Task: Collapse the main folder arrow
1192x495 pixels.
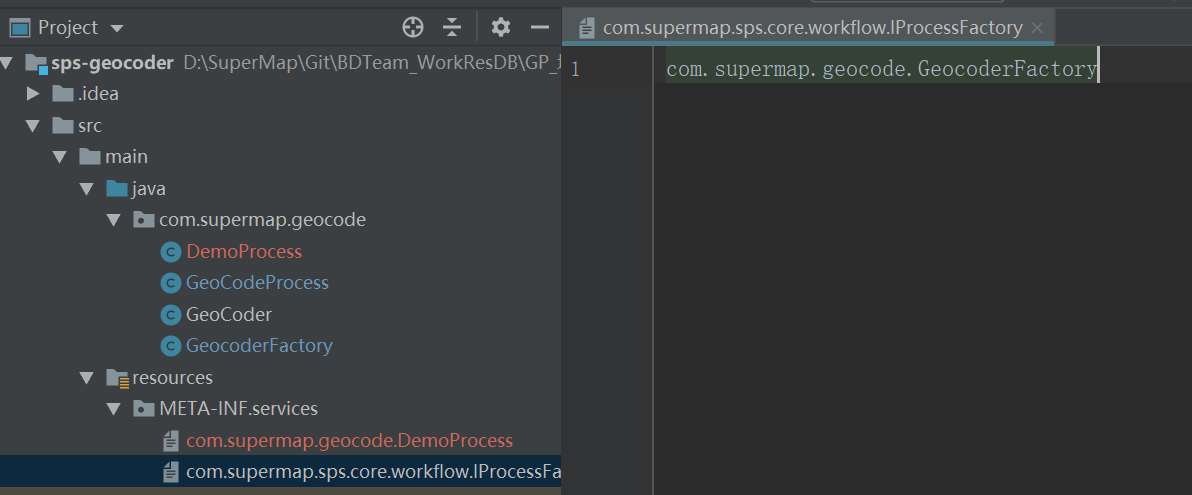Action: pyautogui.click(x=60, y=157)
